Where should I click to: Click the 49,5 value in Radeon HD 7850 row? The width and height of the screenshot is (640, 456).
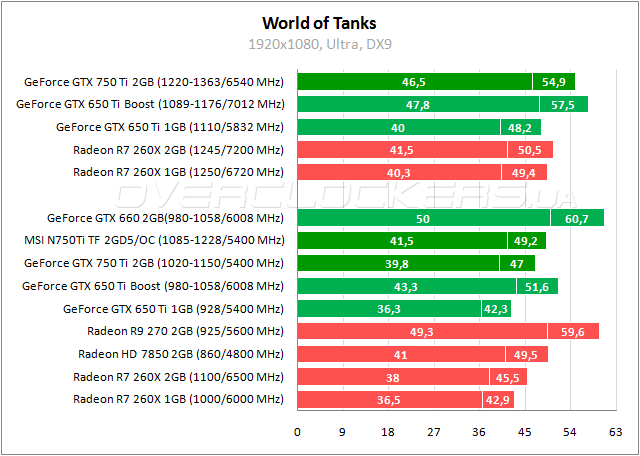526,354
